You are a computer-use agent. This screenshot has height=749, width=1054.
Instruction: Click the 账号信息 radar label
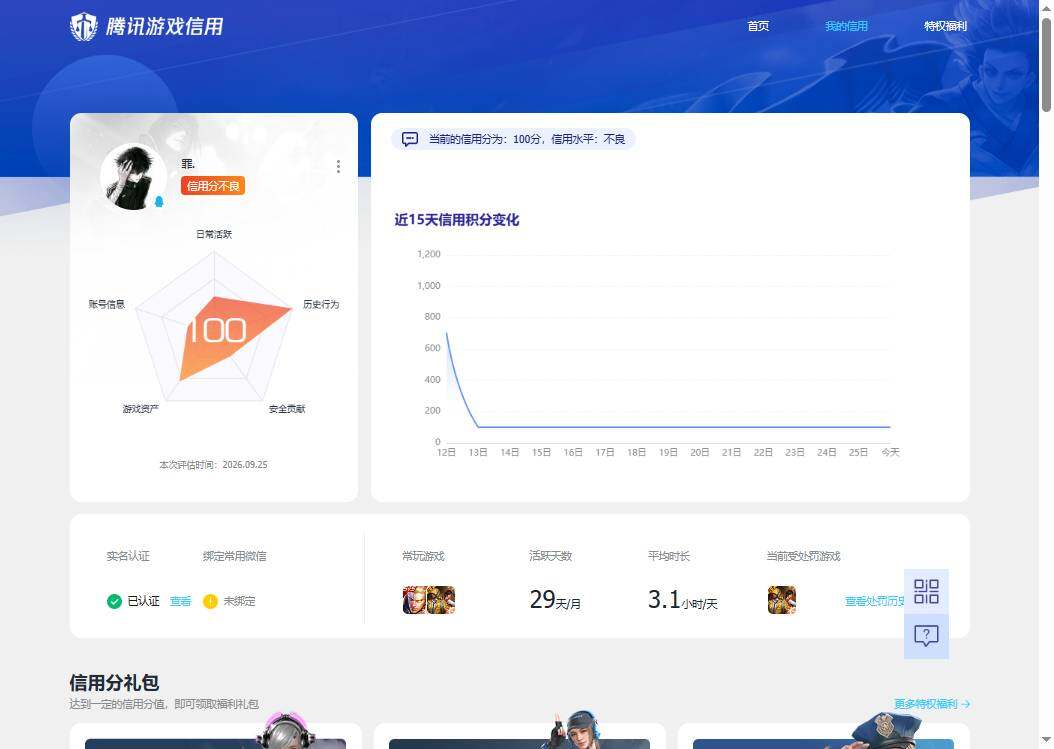coord(107,304)
